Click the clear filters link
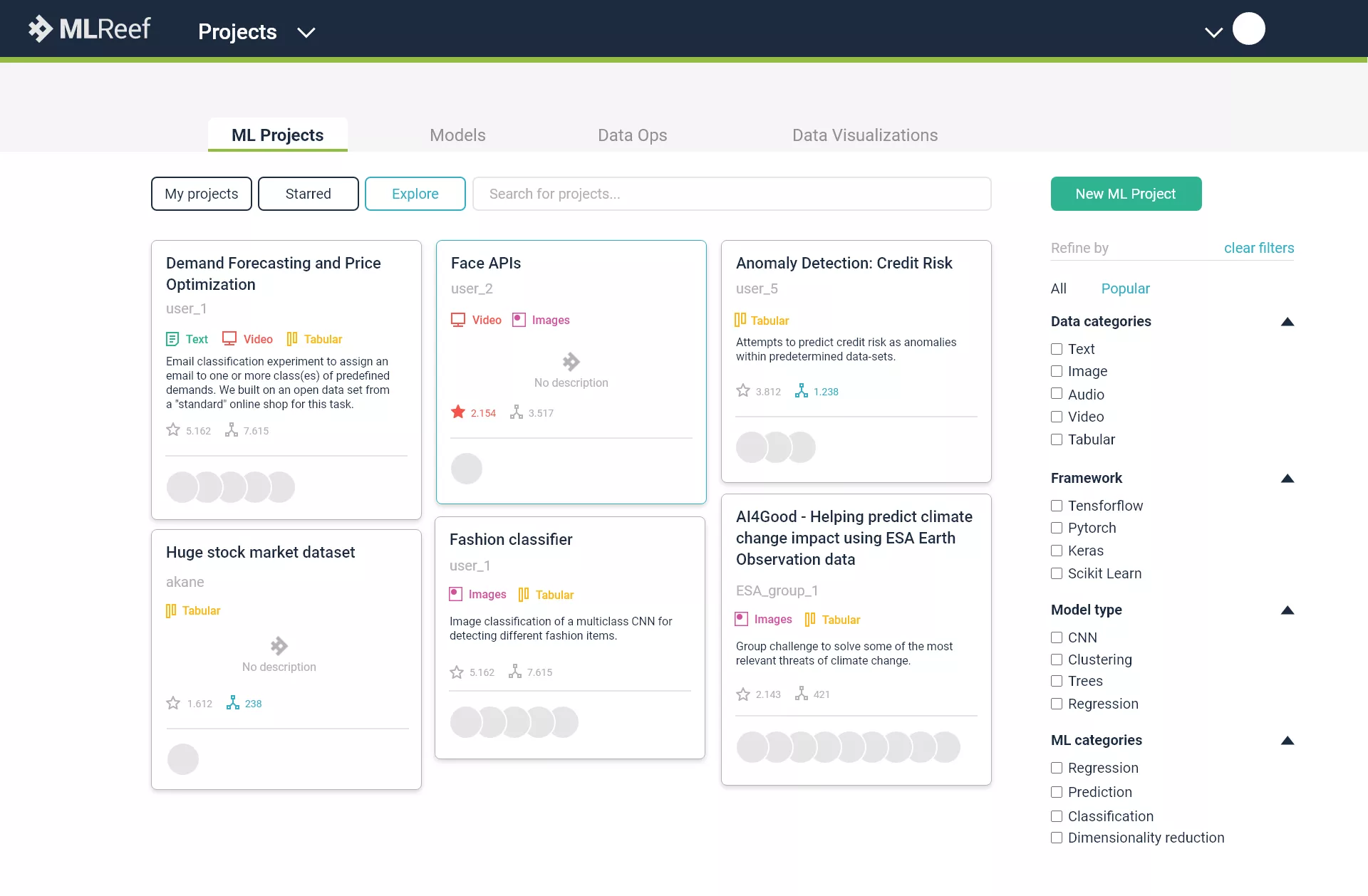This screenshot has width=1368, height=896. coord(1259,248)
